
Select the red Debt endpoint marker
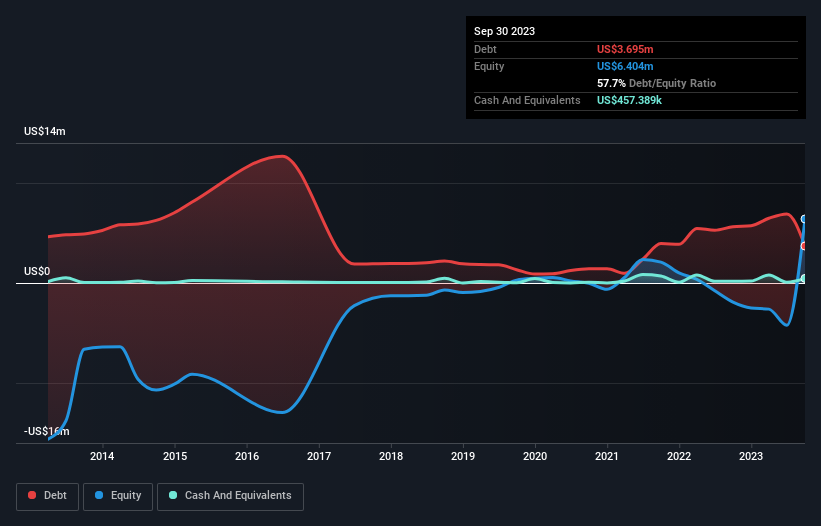[x=804, y=246]
